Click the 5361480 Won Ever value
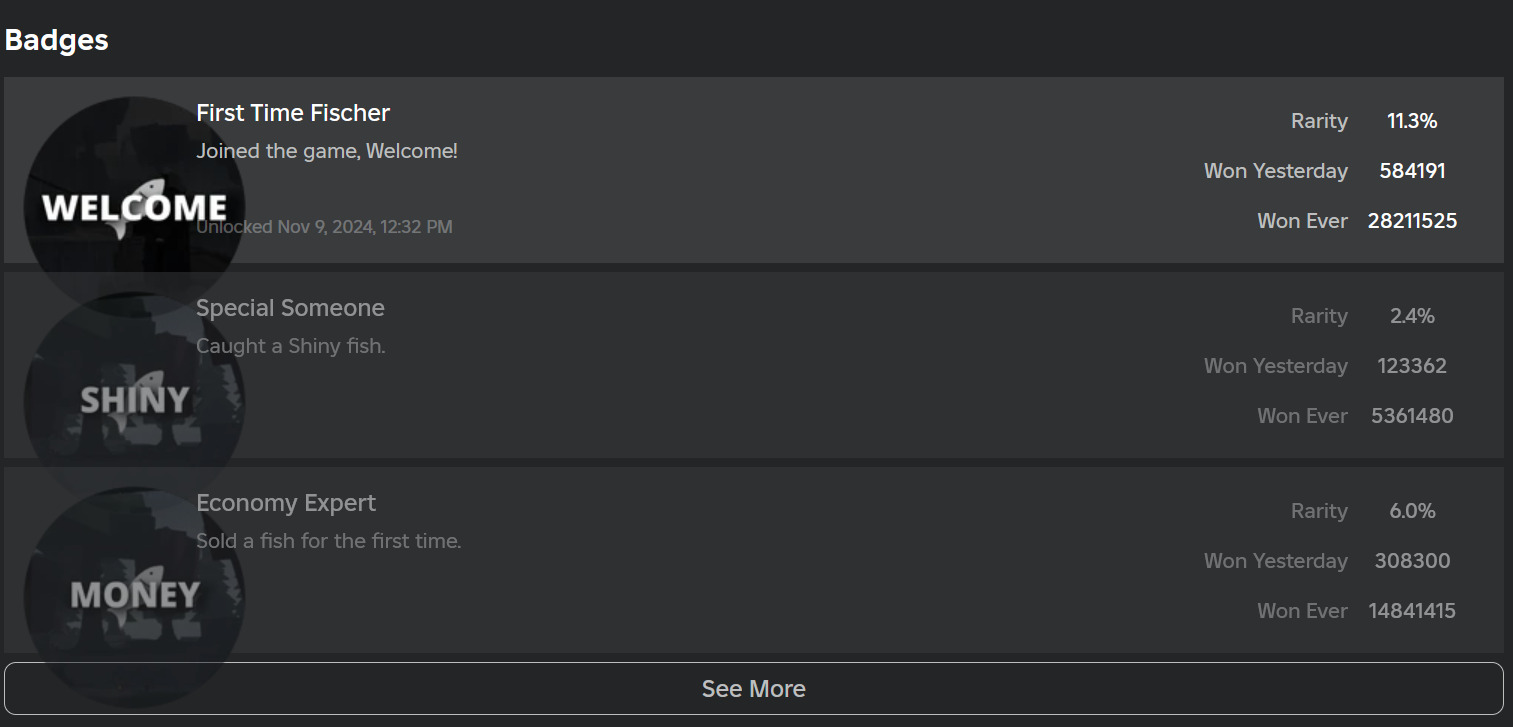 coord(1412,416)
